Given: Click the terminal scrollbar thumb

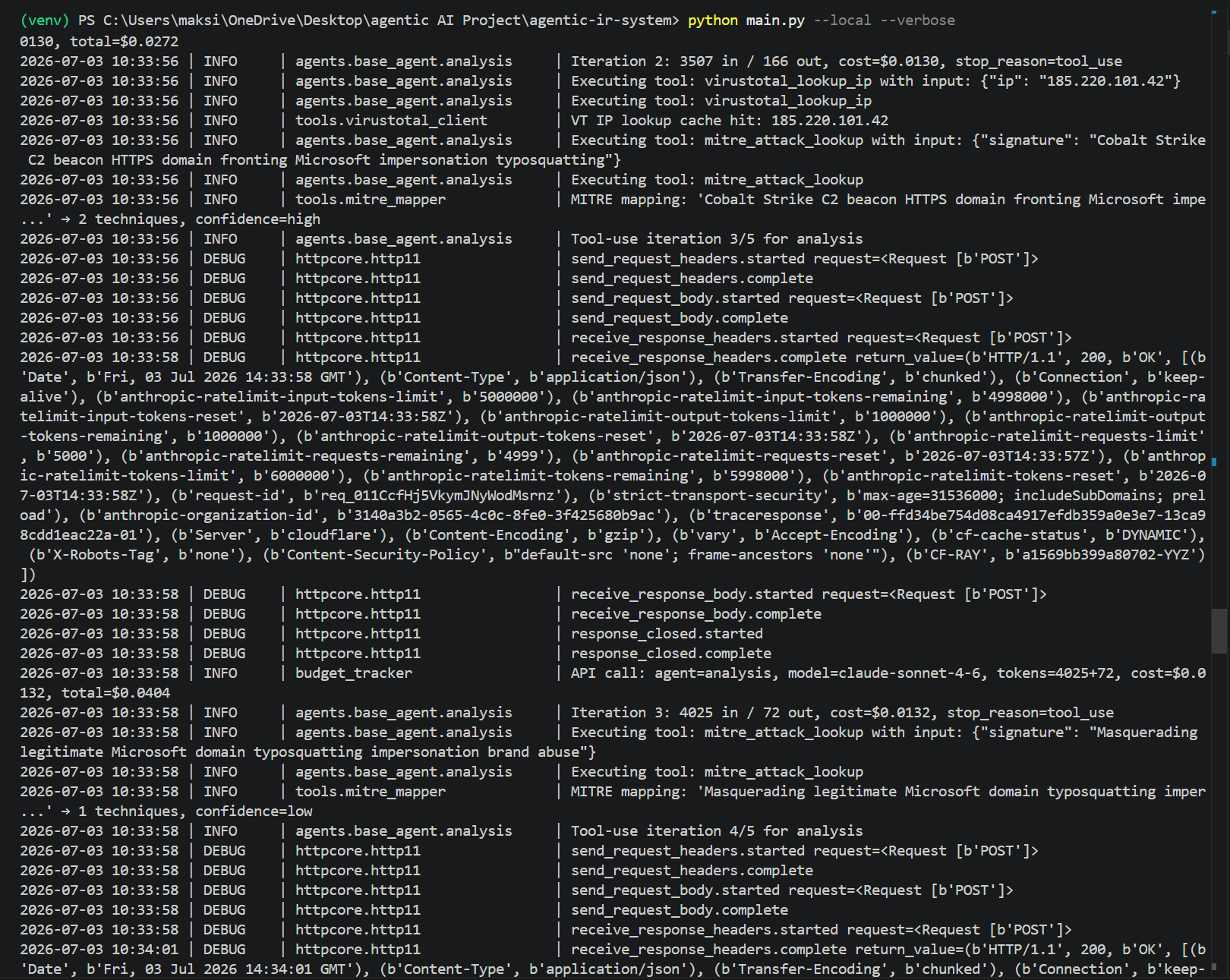Looking at the screenshot, I should click(x=1219, y=630).
